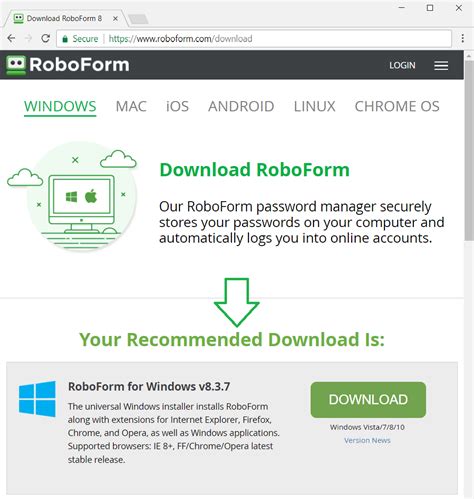This screenshot has width=474, height=499.
Task: Select the WINDOWS platform tab
Action: click(60, 107)
